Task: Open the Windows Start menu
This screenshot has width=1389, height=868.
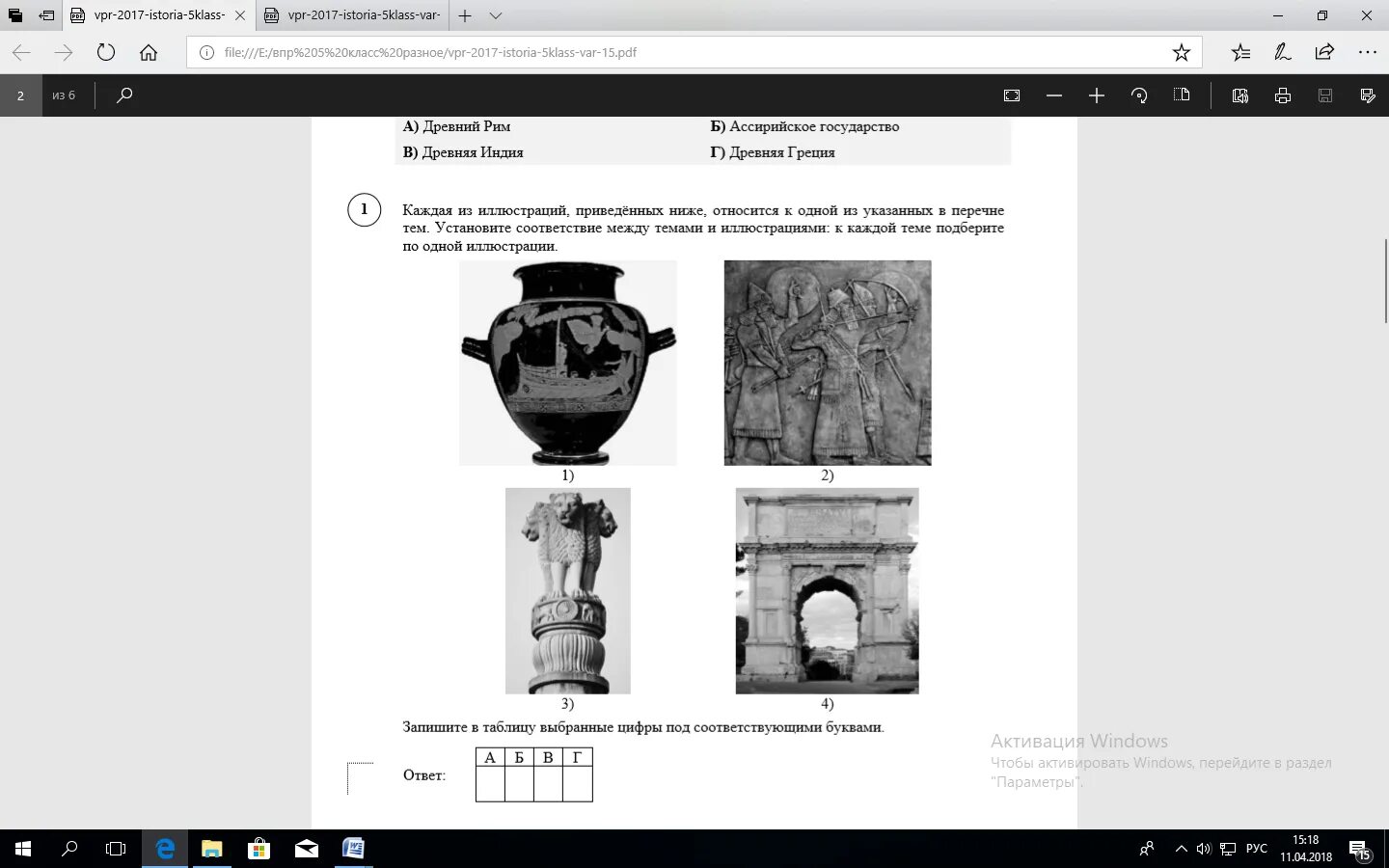Action: pos(23,849)
